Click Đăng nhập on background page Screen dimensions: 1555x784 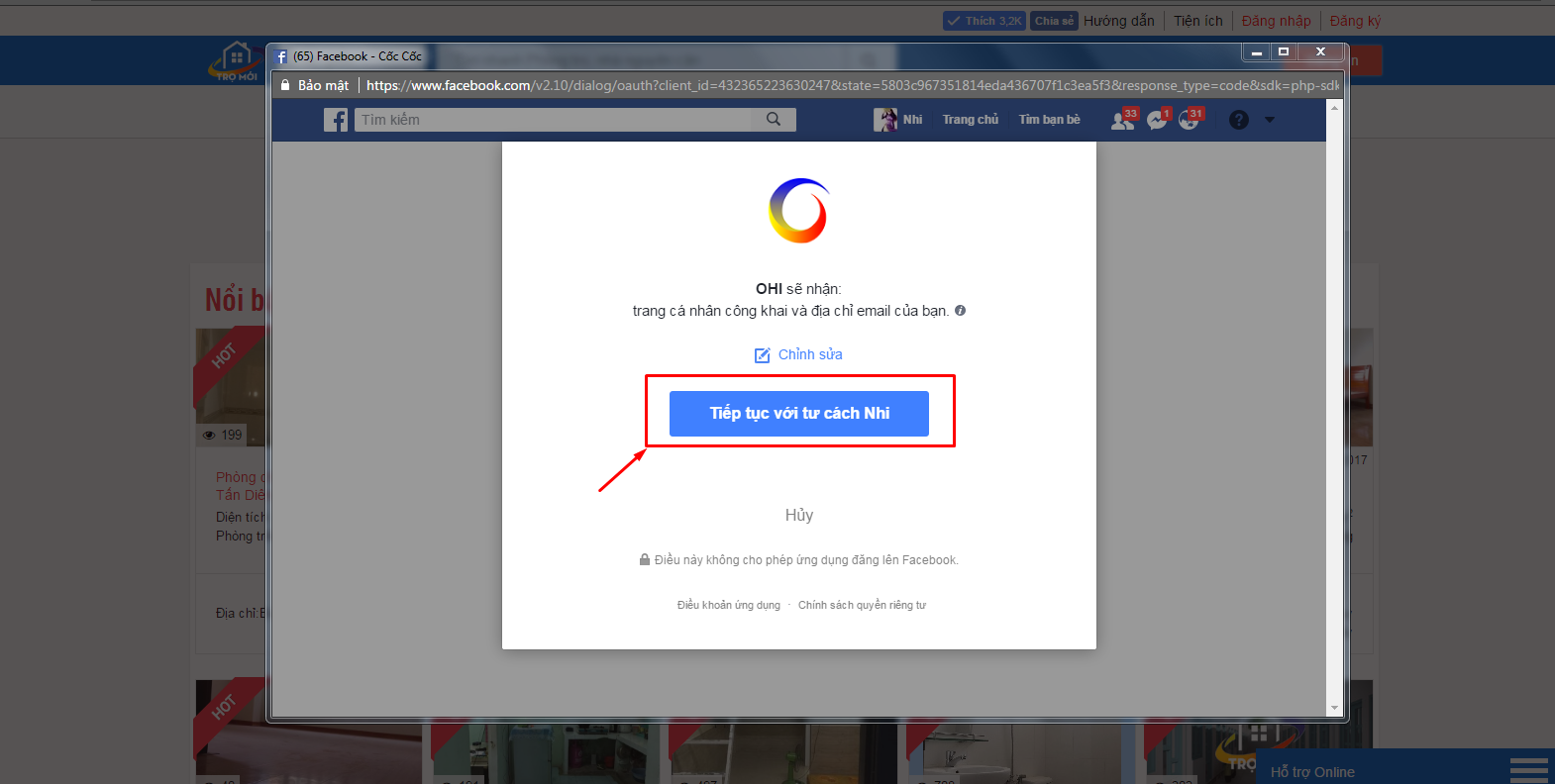1276,21
